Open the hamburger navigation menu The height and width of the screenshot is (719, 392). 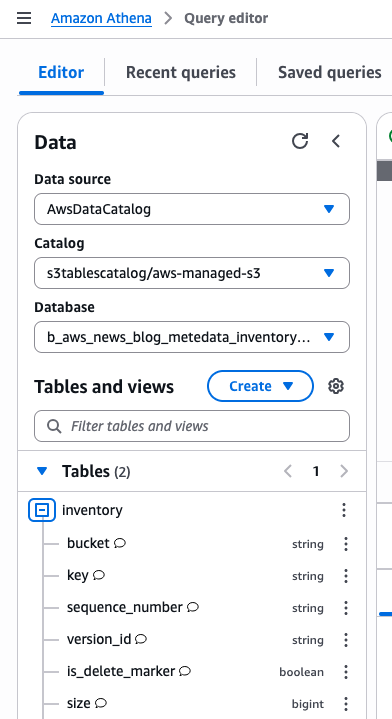pyautogui.click(x=24, y=18)
